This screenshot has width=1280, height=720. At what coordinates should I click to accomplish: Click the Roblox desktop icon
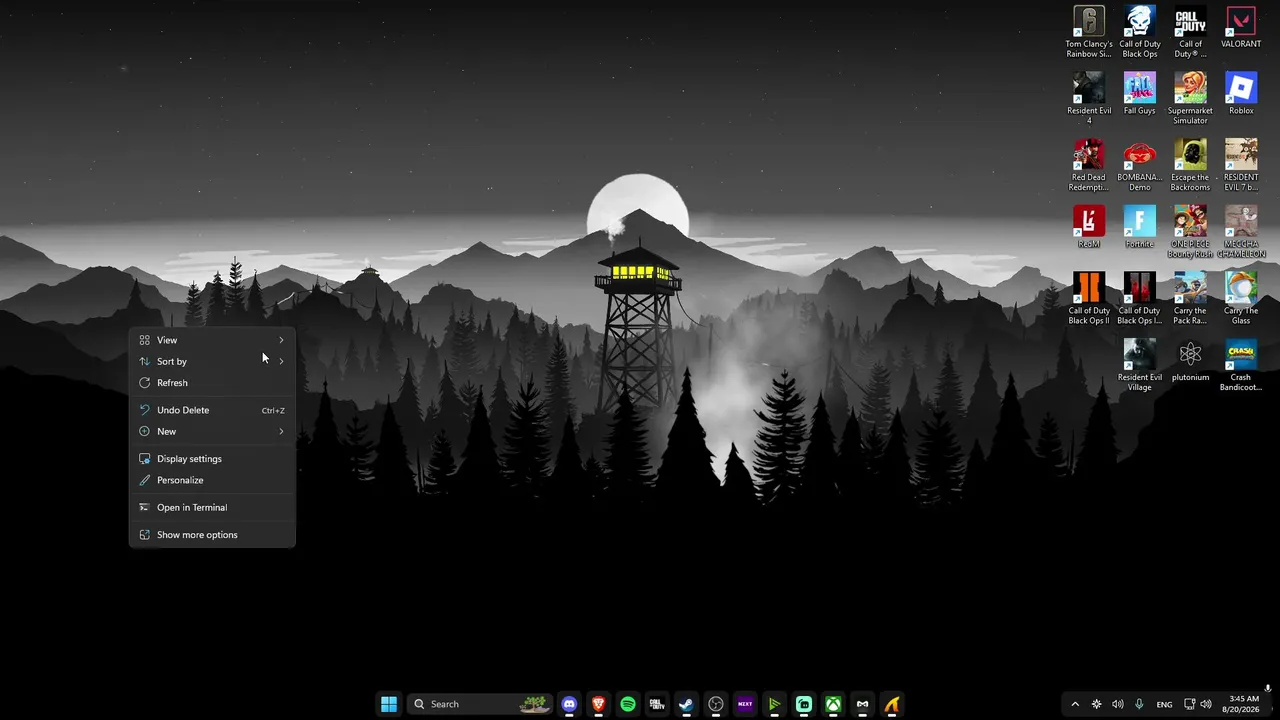(1241, 94)
